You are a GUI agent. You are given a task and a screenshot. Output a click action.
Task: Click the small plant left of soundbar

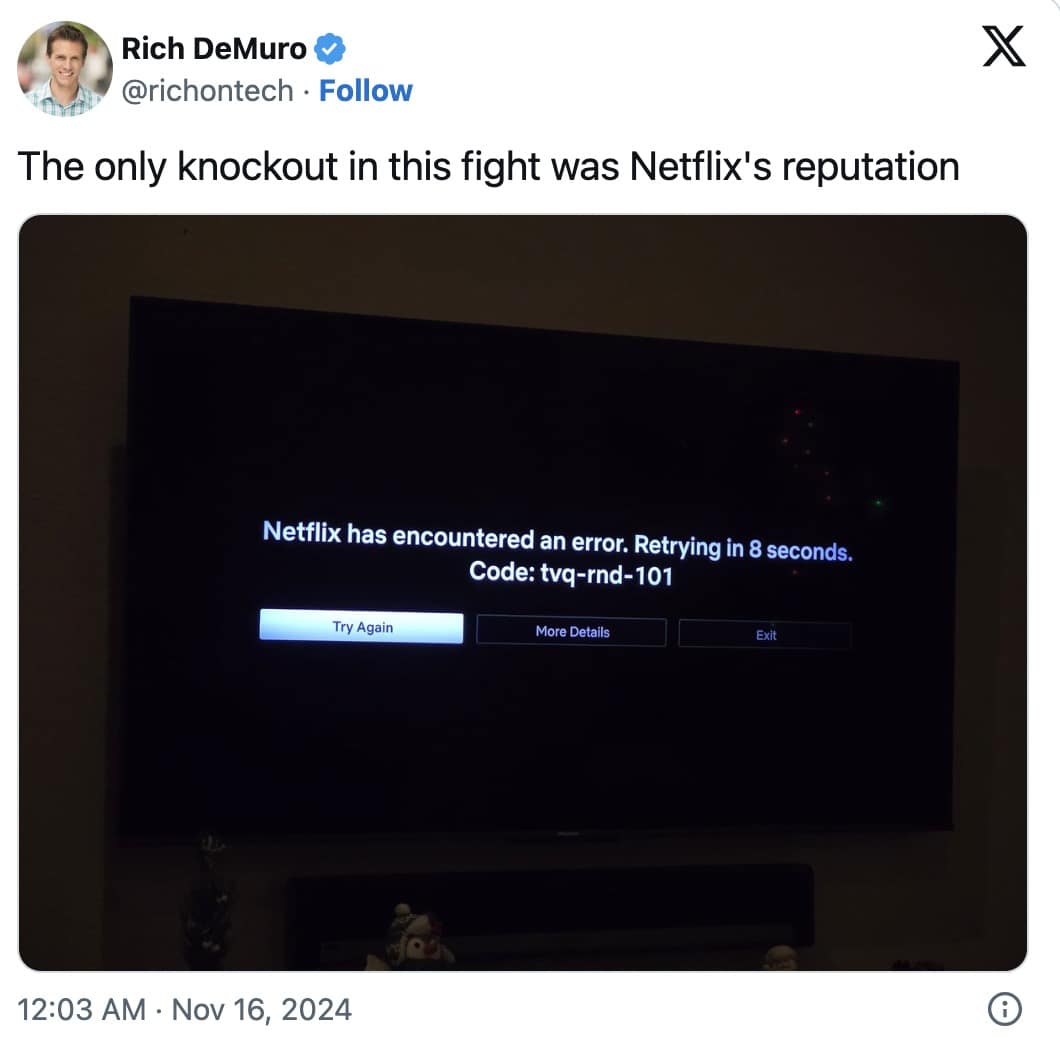click(x=208, y=899)
